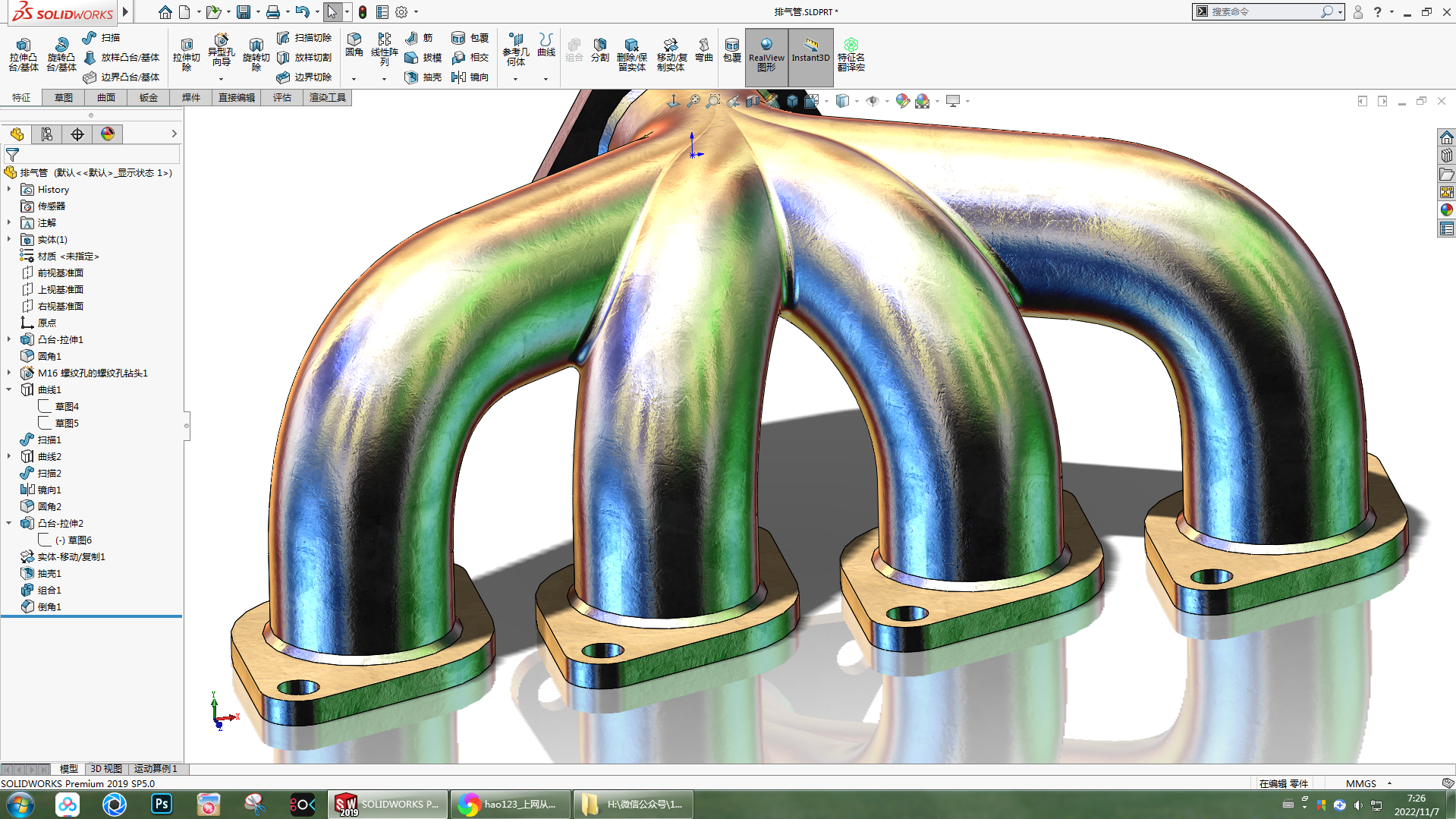Click the 放样切割 button
Screen dimensions: 1456x819
304,58
